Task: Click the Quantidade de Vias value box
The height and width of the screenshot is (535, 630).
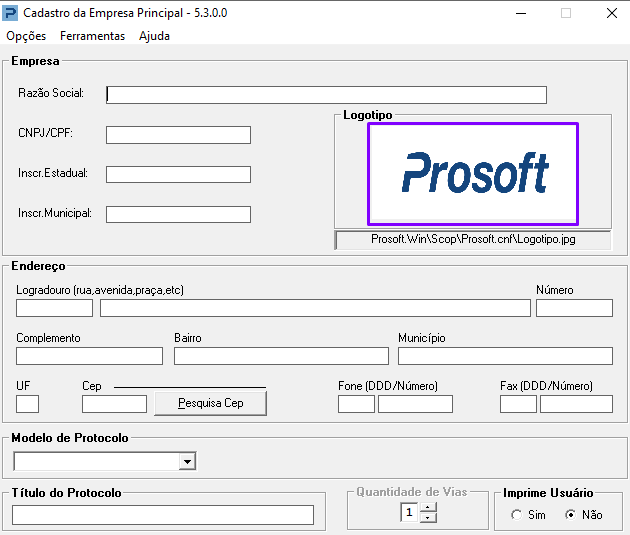Action: tap(409, 513)
